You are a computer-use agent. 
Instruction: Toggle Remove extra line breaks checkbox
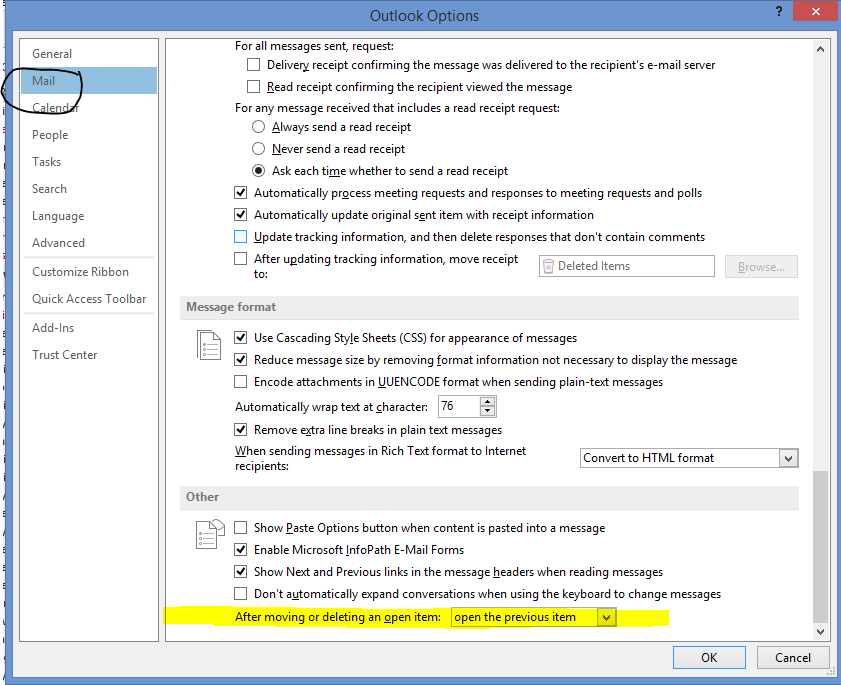(241, 430)
